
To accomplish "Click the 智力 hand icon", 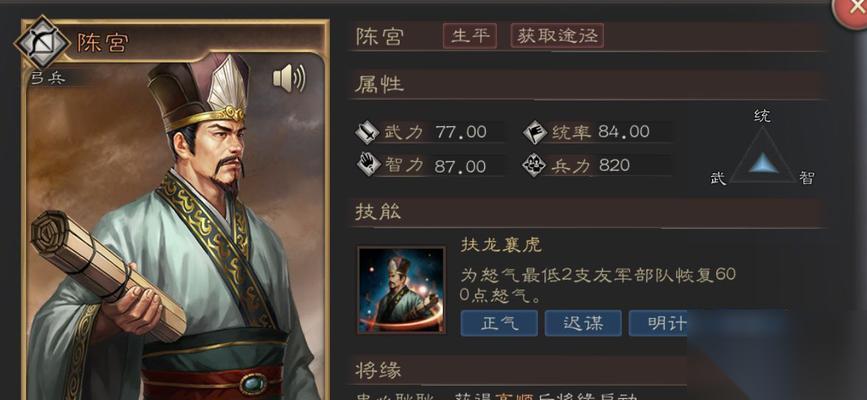I will (368, 165).
